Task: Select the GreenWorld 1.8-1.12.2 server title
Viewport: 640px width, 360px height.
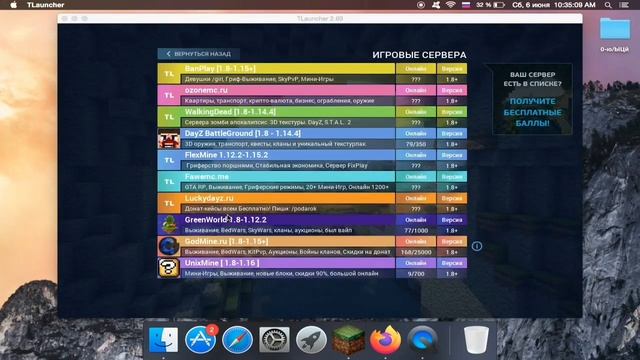Action: (x=226, y=220)
